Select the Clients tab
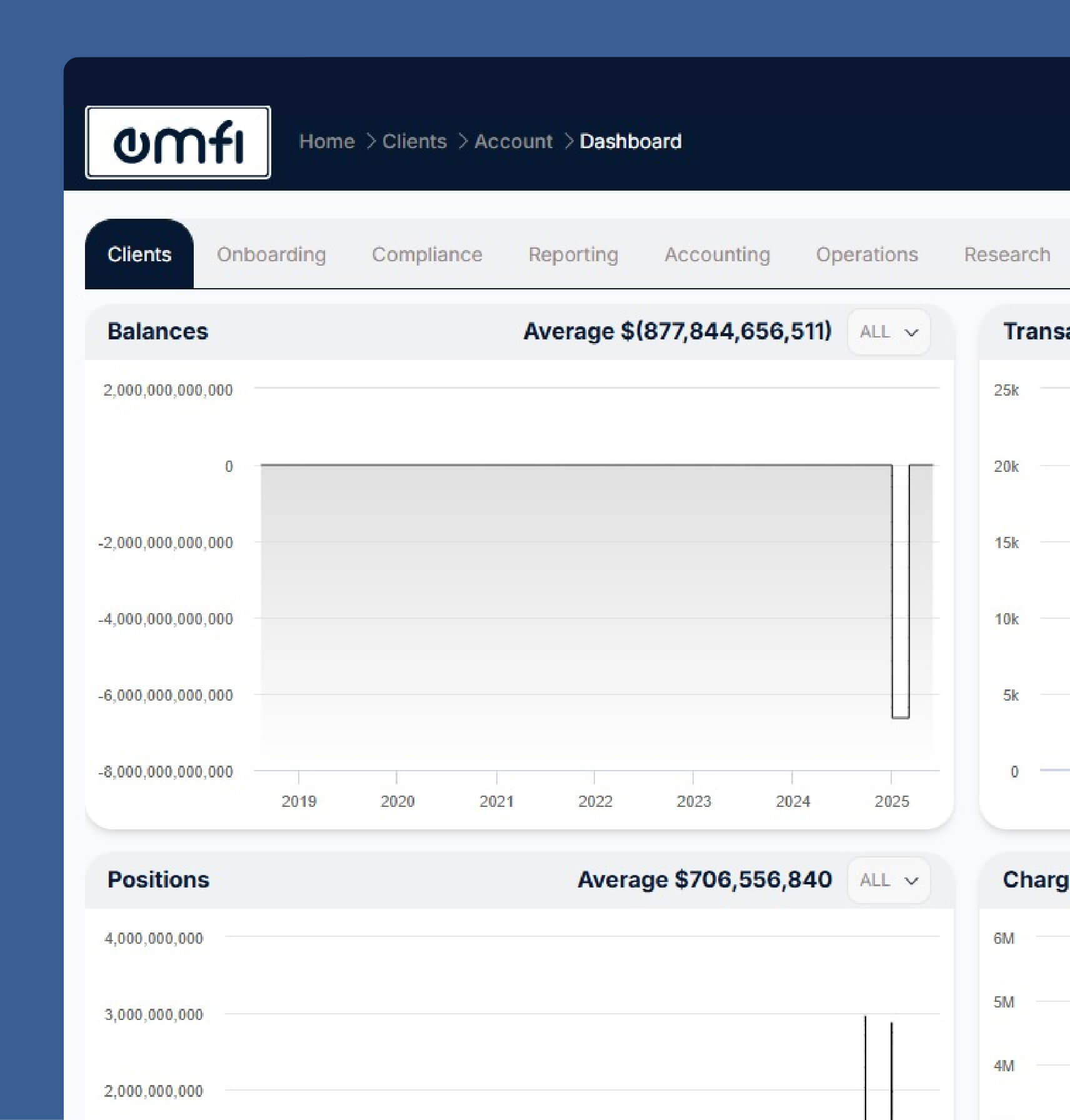The image size is (1070, 1120). (139, 254)
